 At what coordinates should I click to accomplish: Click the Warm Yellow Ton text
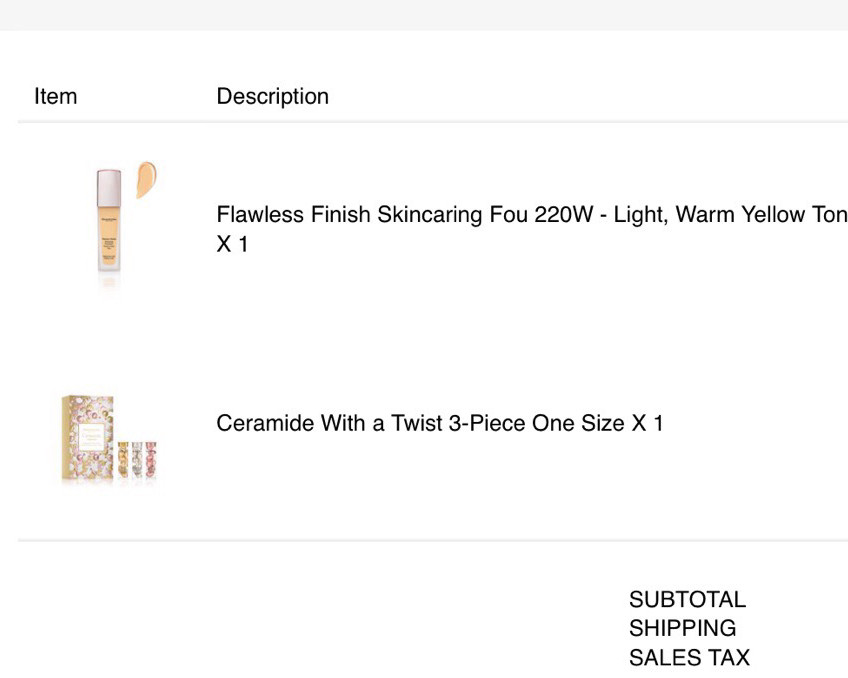pos(761,215)
